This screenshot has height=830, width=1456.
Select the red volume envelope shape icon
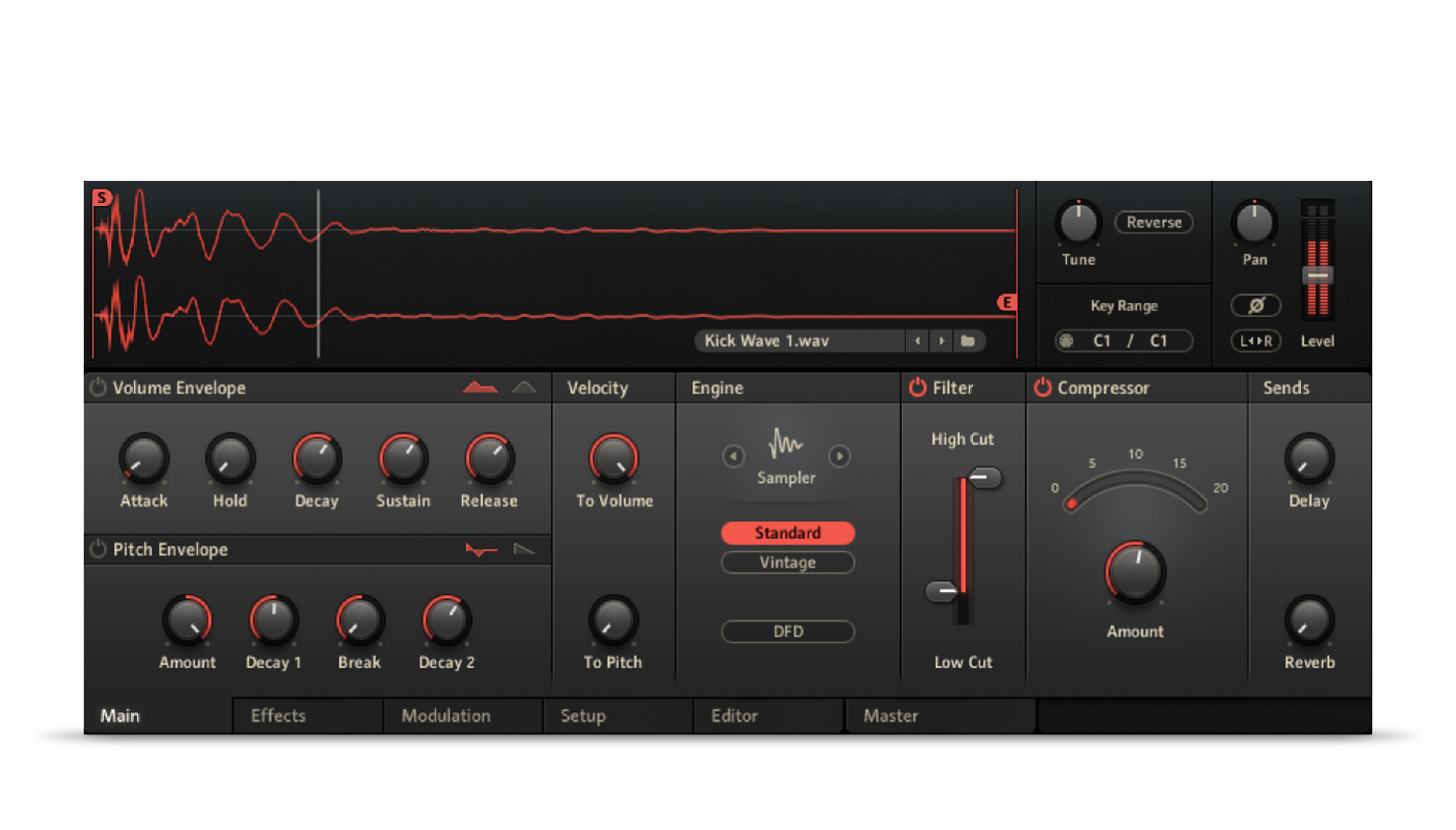pyautogui.click(x=480, y=388)
